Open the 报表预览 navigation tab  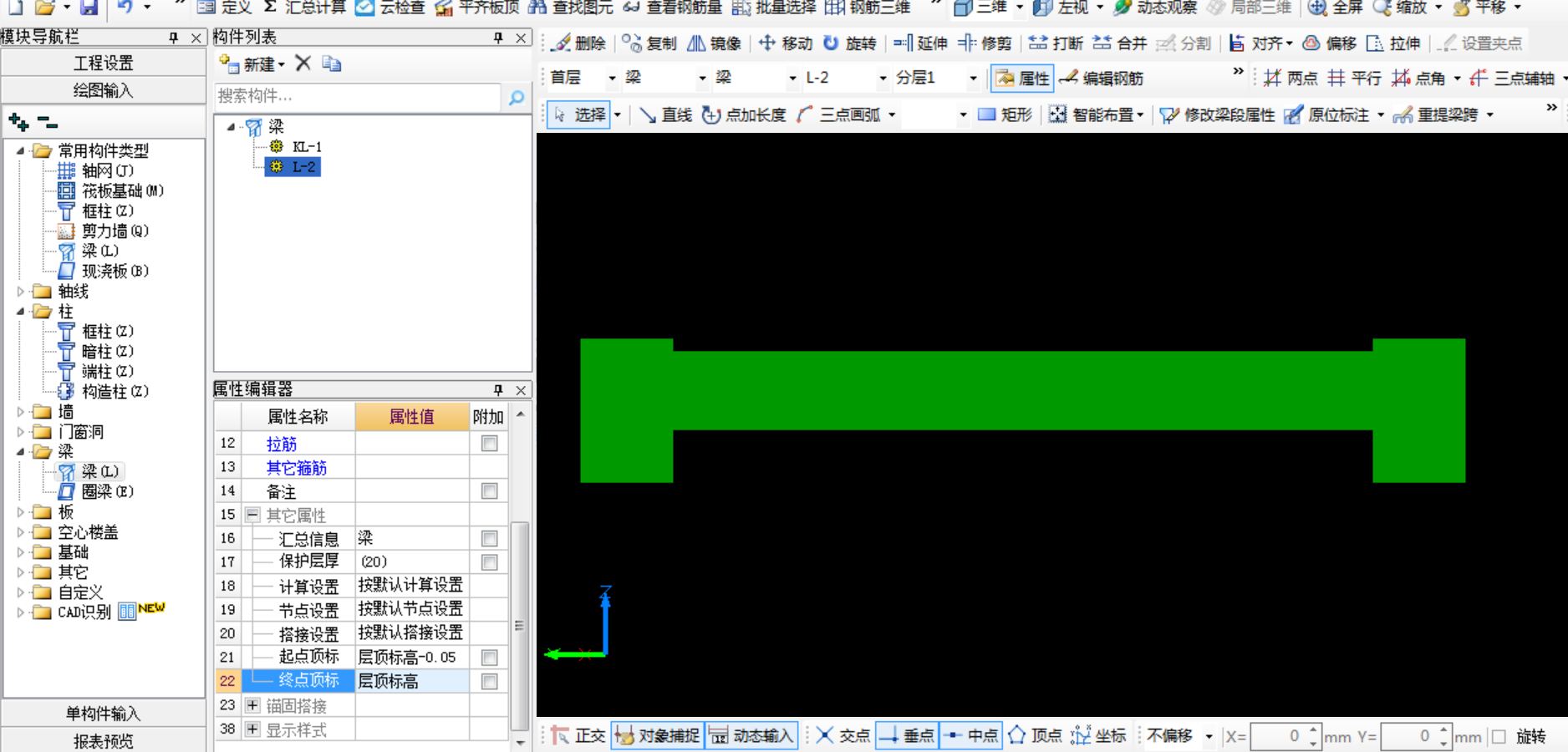104,740
